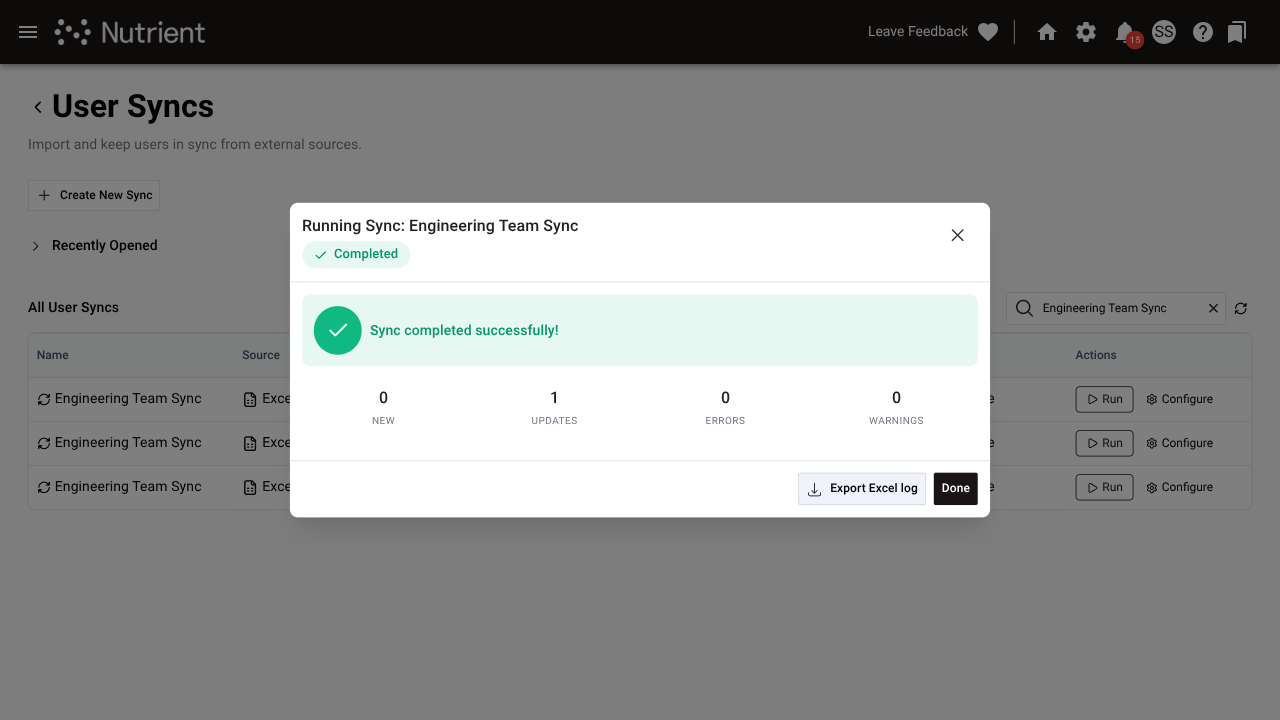The image size is (1280, 720).
Task: Click the Excel source icon in the first row
Action: tap(249, 398)
